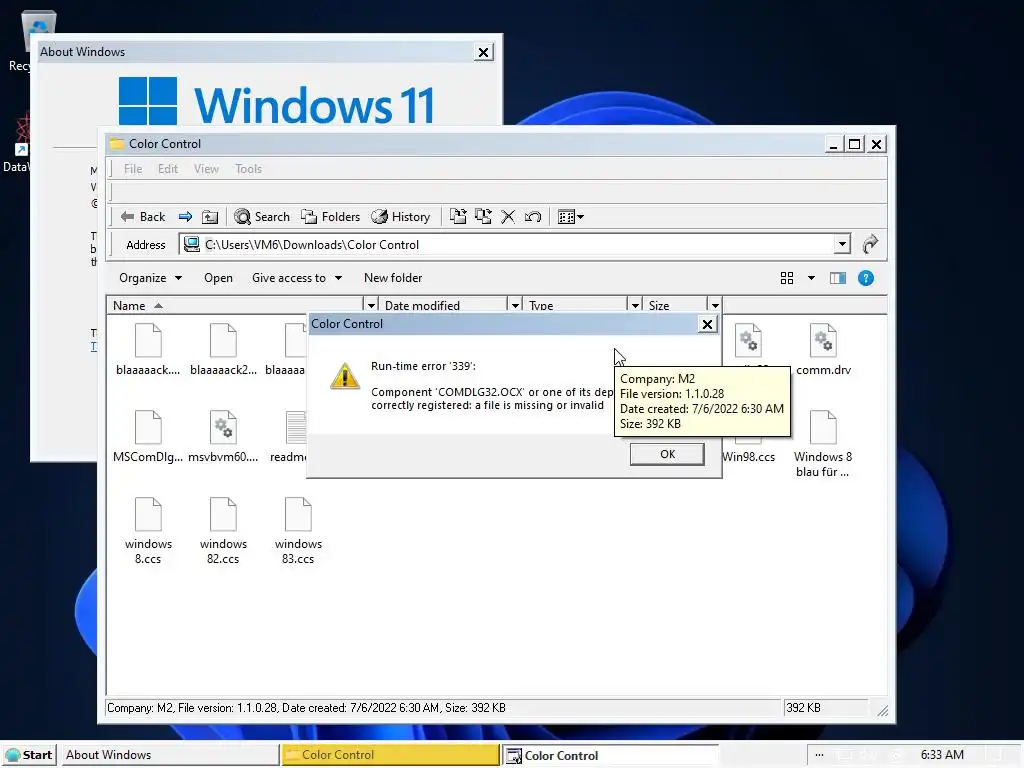Switch to About Windows taskbar item
1024x768 pixels.
point(170,755)
